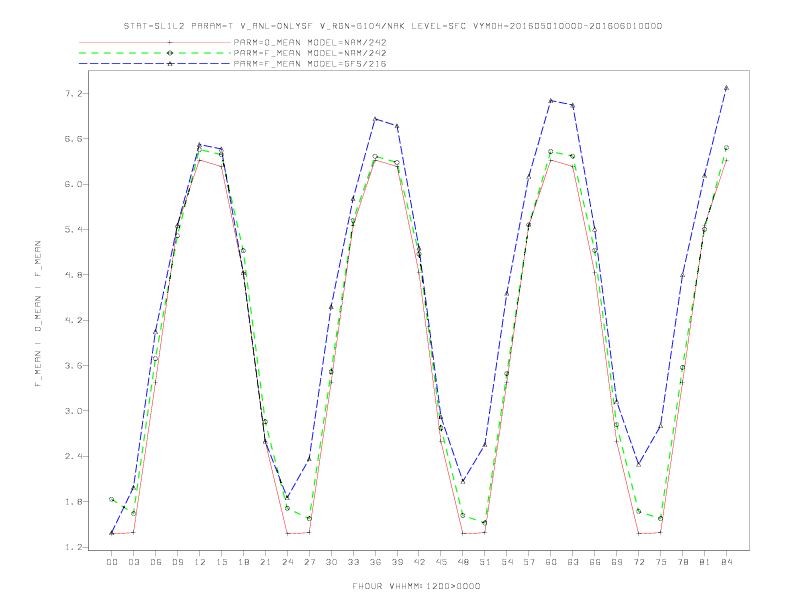Click x-axis tick label 03
Viewport: 792px width, 612px height.
pyautogui.click(x=133, y=562)
